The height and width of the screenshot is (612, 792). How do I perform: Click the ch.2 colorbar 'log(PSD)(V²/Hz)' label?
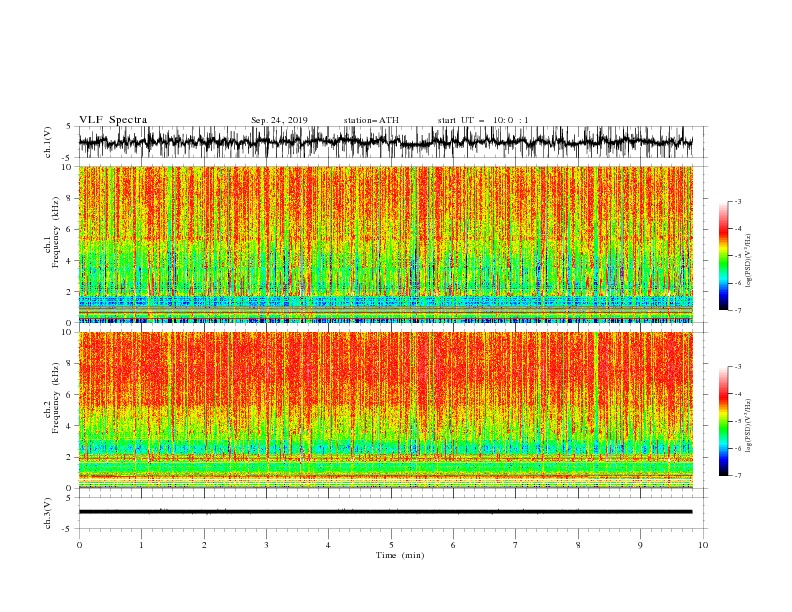pyautogui.click(x=748, y=426)
